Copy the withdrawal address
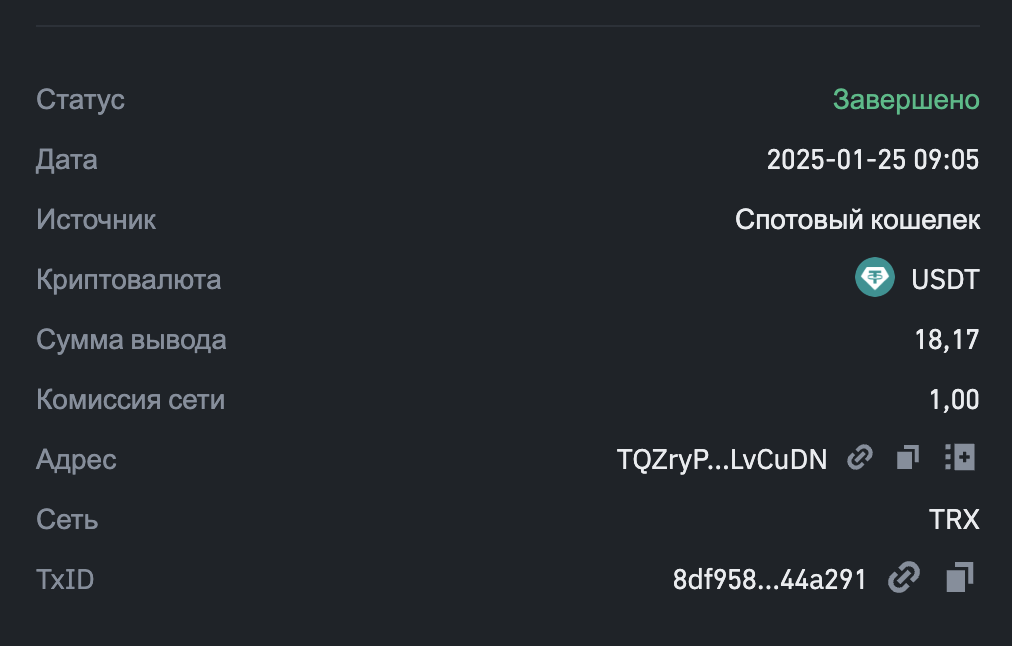This screenshot has height=646, width=1012. [x=908, y=459]
